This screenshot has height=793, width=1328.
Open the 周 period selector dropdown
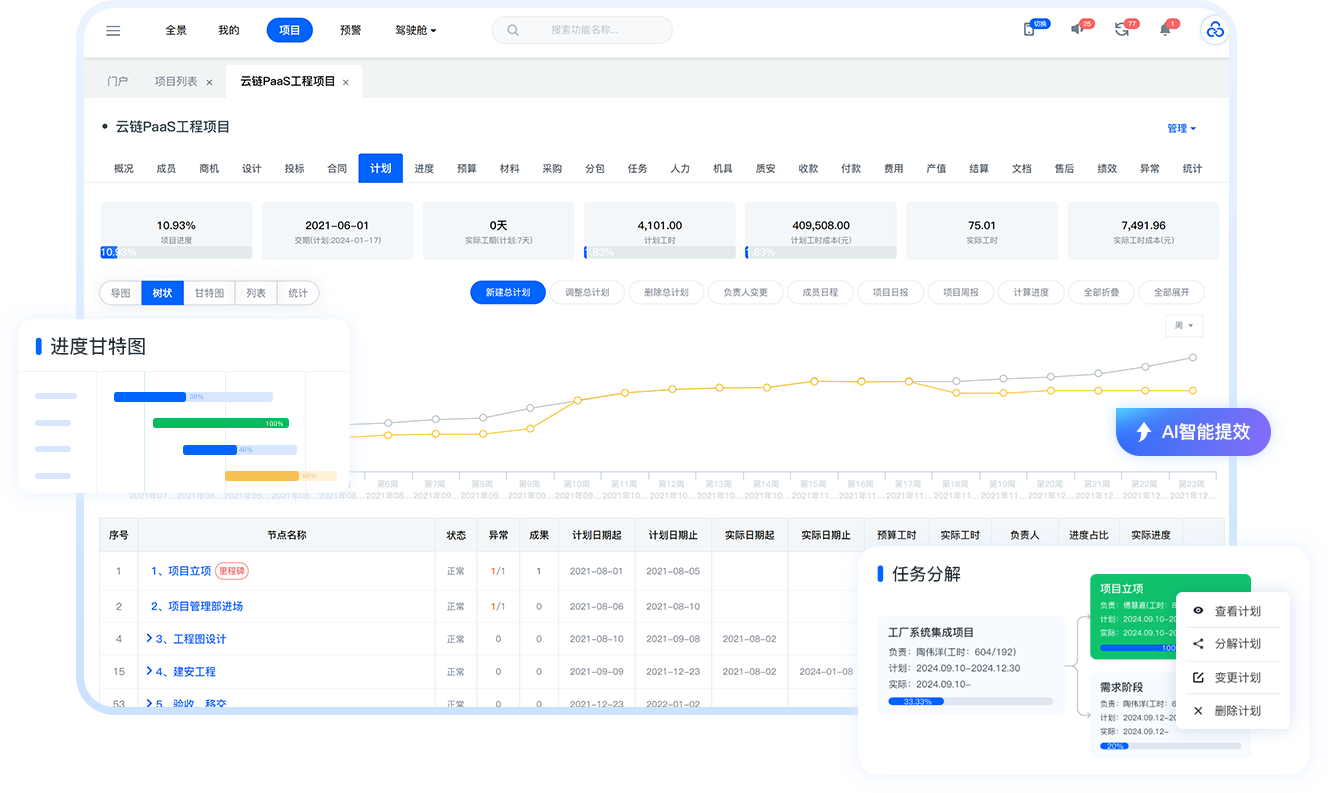pos(1184,326)
